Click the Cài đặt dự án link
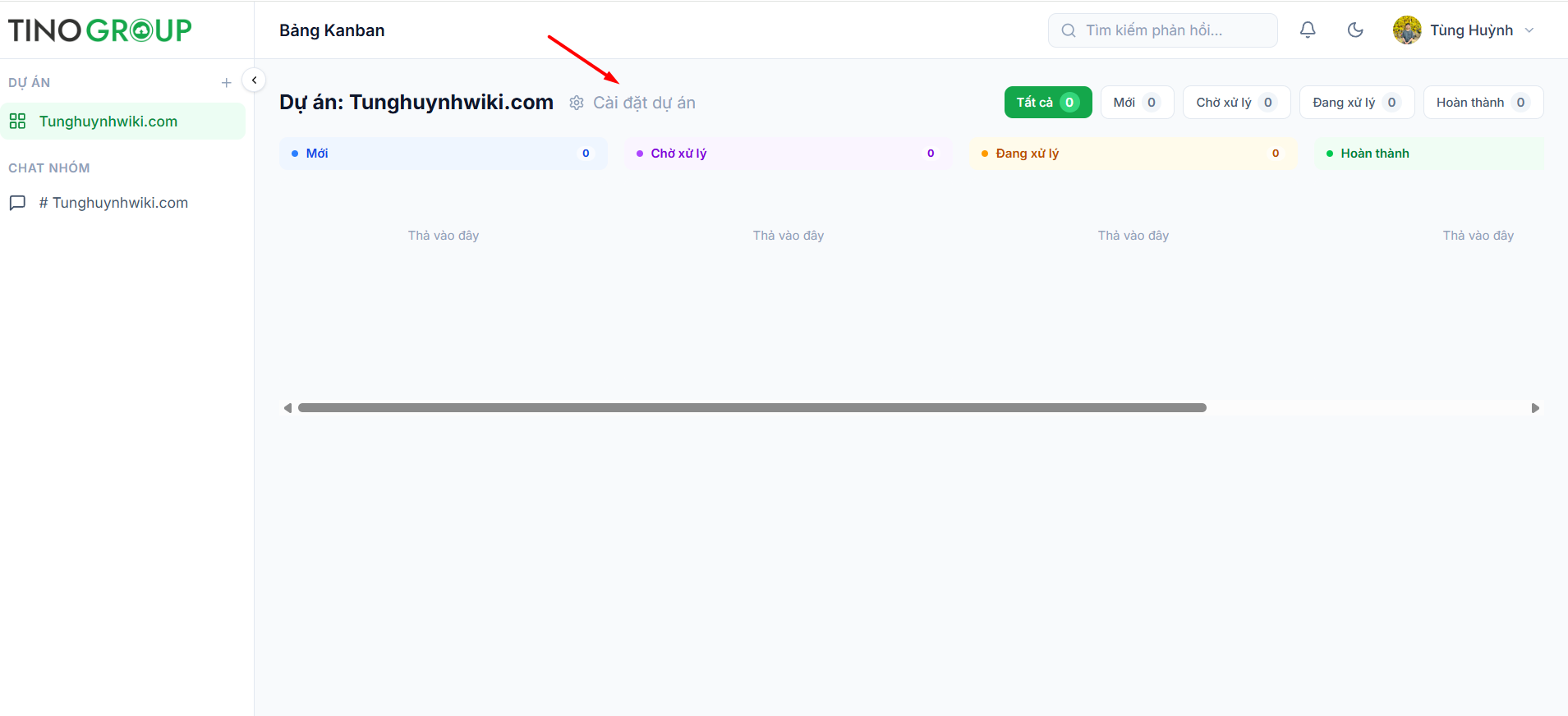 (x=644, y=103)
